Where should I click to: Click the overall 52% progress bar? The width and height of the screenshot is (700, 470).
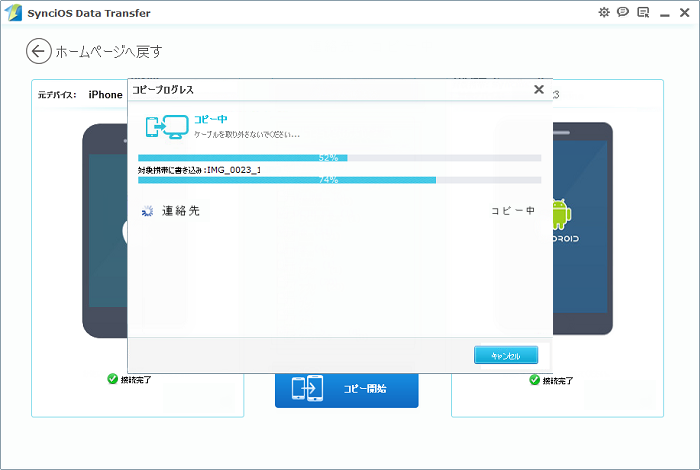coord(339,158)
